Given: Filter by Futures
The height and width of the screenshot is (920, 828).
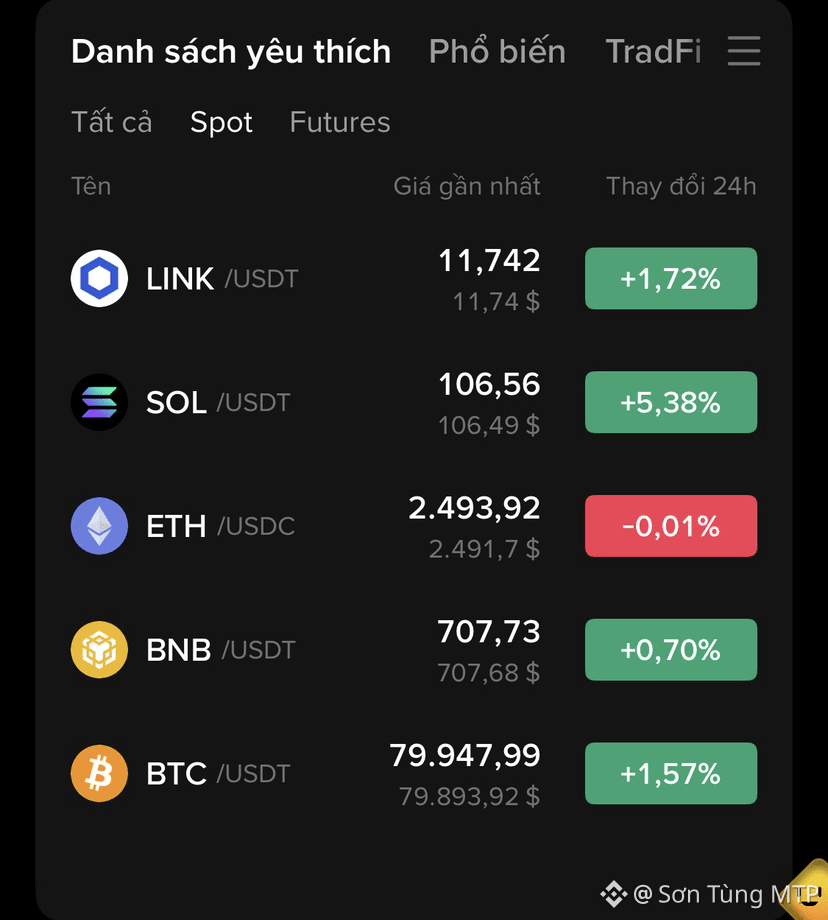Looking at the screenshot, I should pyautogui.click(x=340, y=122).
